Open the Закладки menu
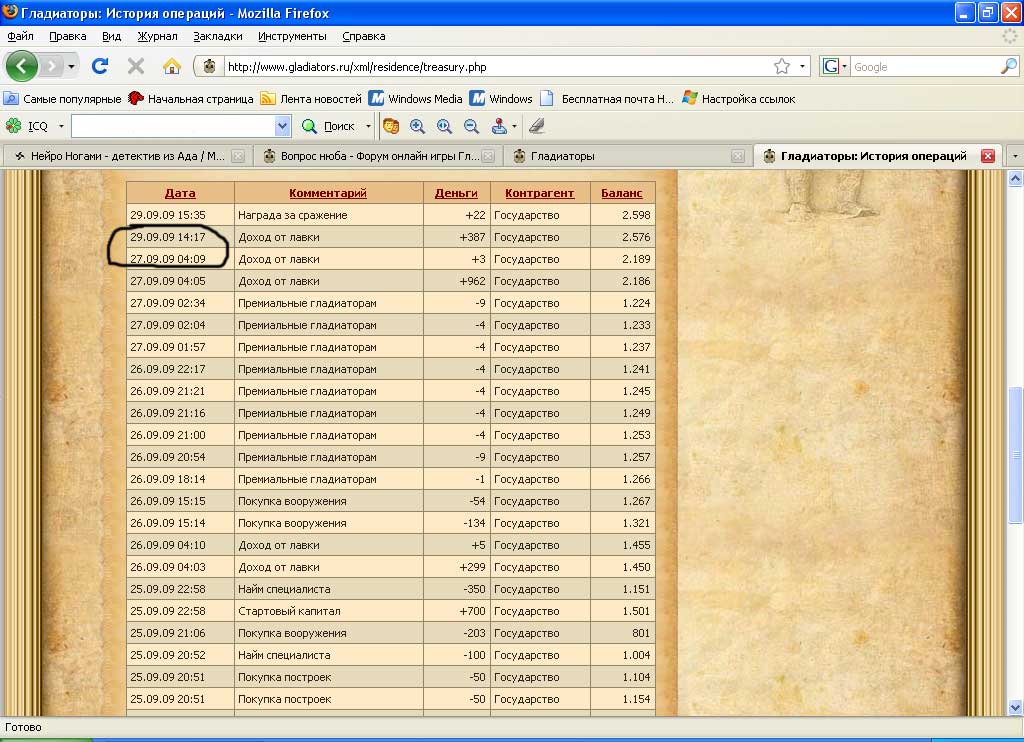1024x742 pixels. 218,36
